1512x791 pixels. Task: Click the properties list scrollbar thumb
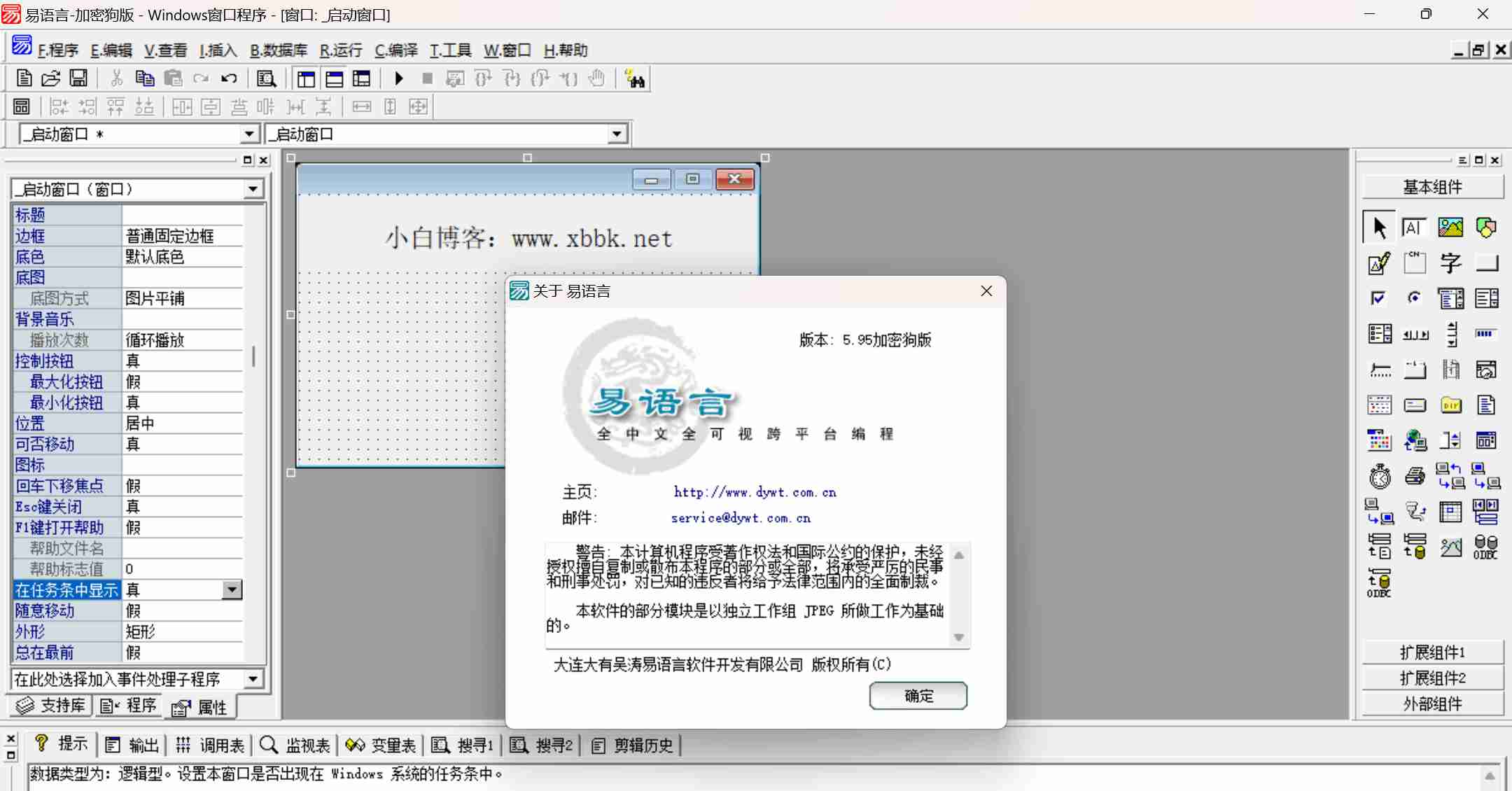pos(253,356)
